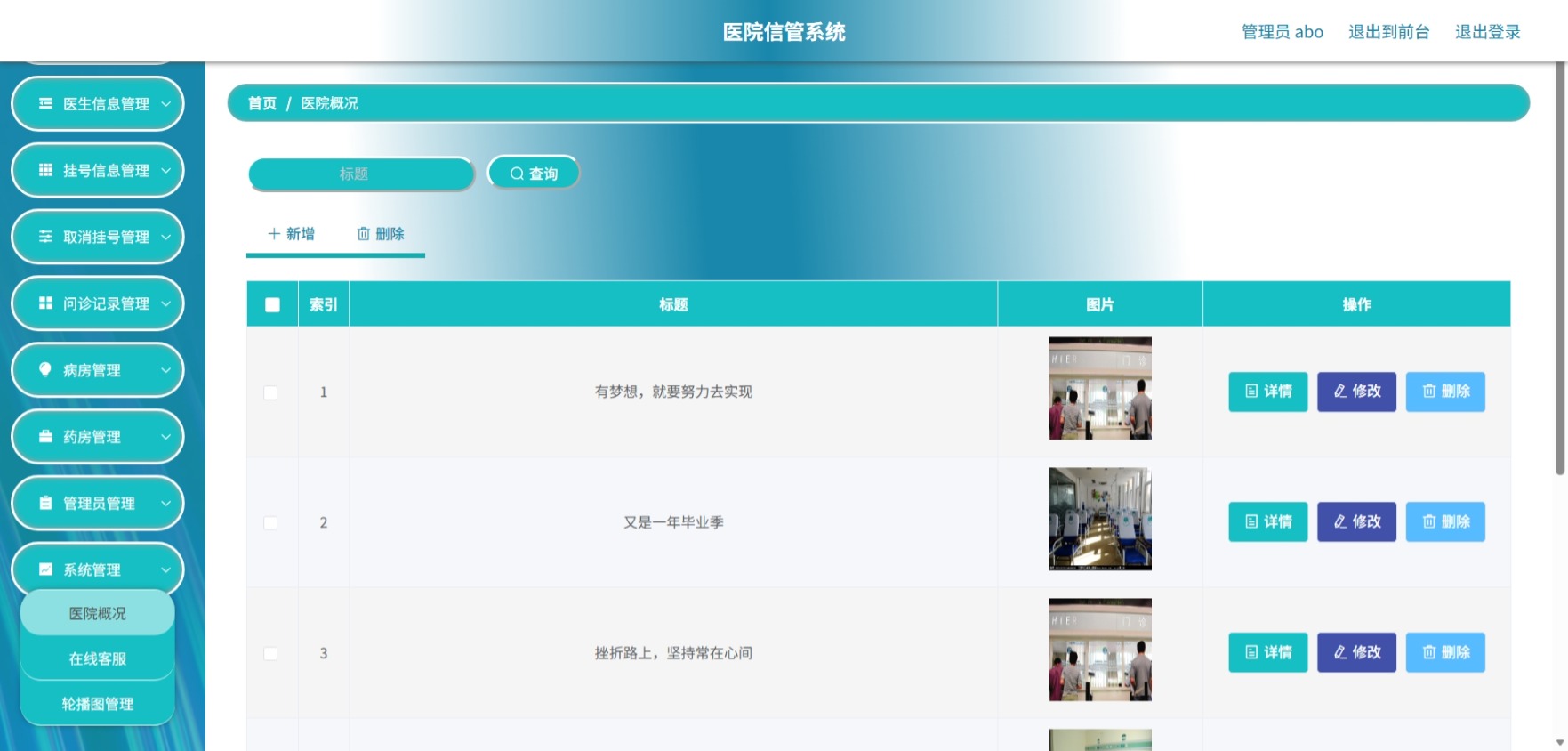Screen dimensions: 1568x751
Task: Click the 详情 document icon in row 3
Action: click(x=1251, y=652)
